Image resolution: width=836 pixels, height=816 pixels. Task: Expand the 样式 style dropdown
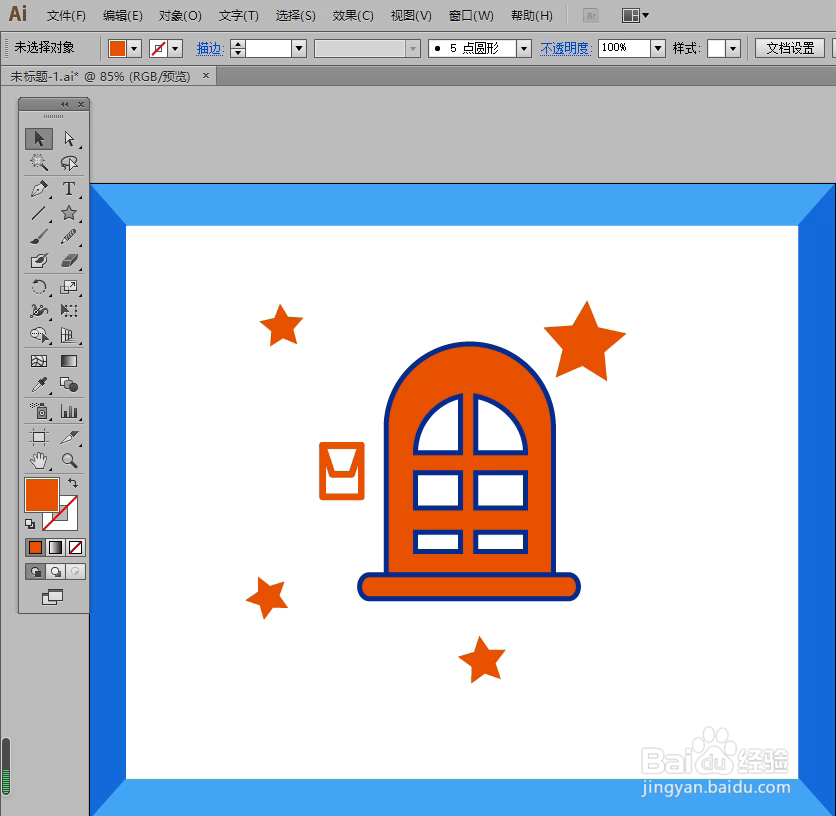pos(733,49)
